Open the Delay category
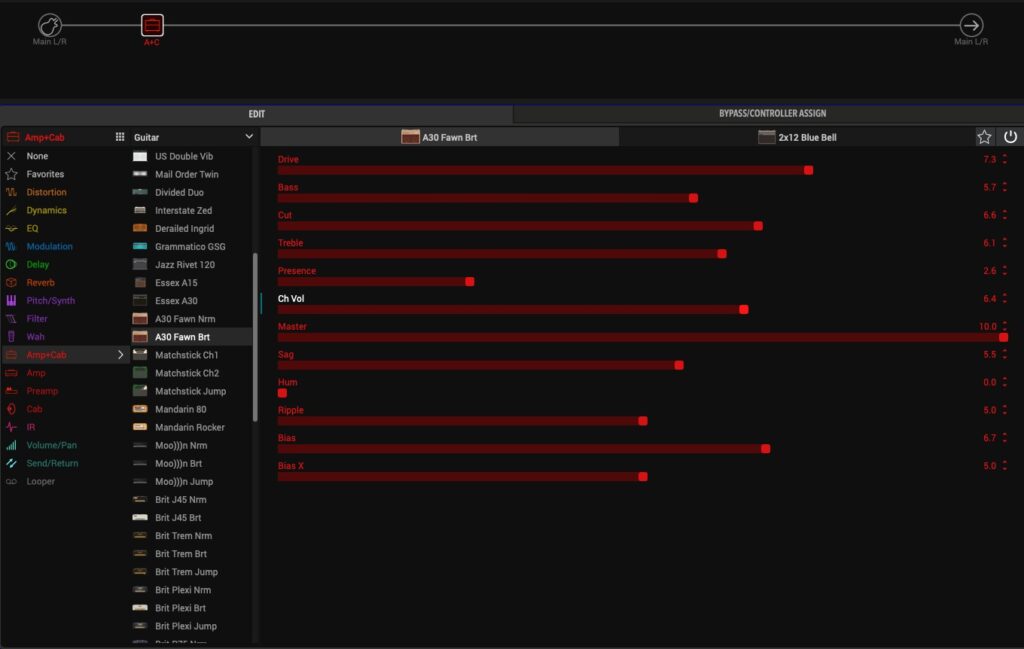The height and width of the screenshot is (649, 1024). tap(38, 265)
